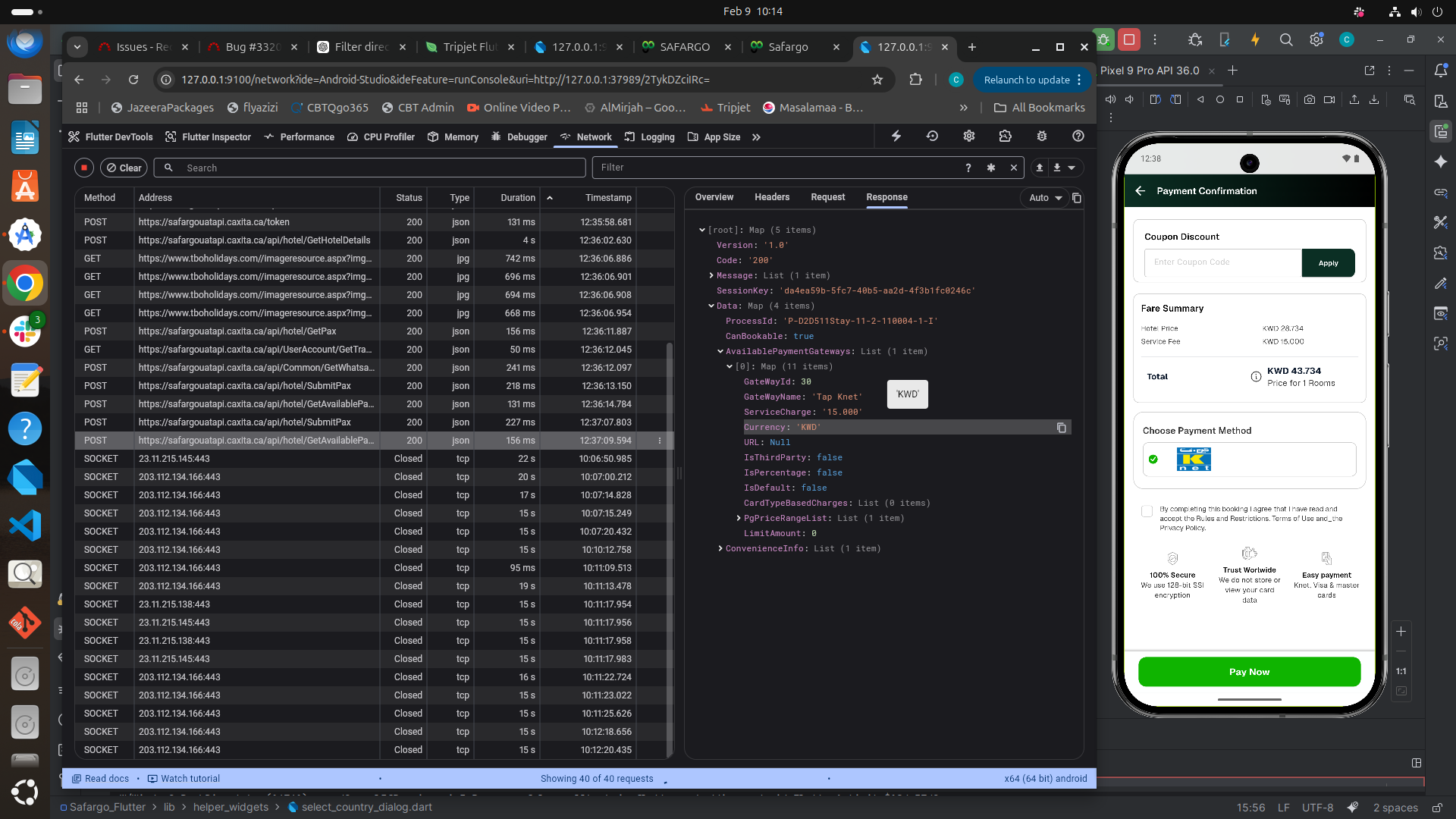Image resolution: width=1456 pixels, height=819 pixels.
Task: Click the Apply coupon button
Action: tap(1328, 263)
